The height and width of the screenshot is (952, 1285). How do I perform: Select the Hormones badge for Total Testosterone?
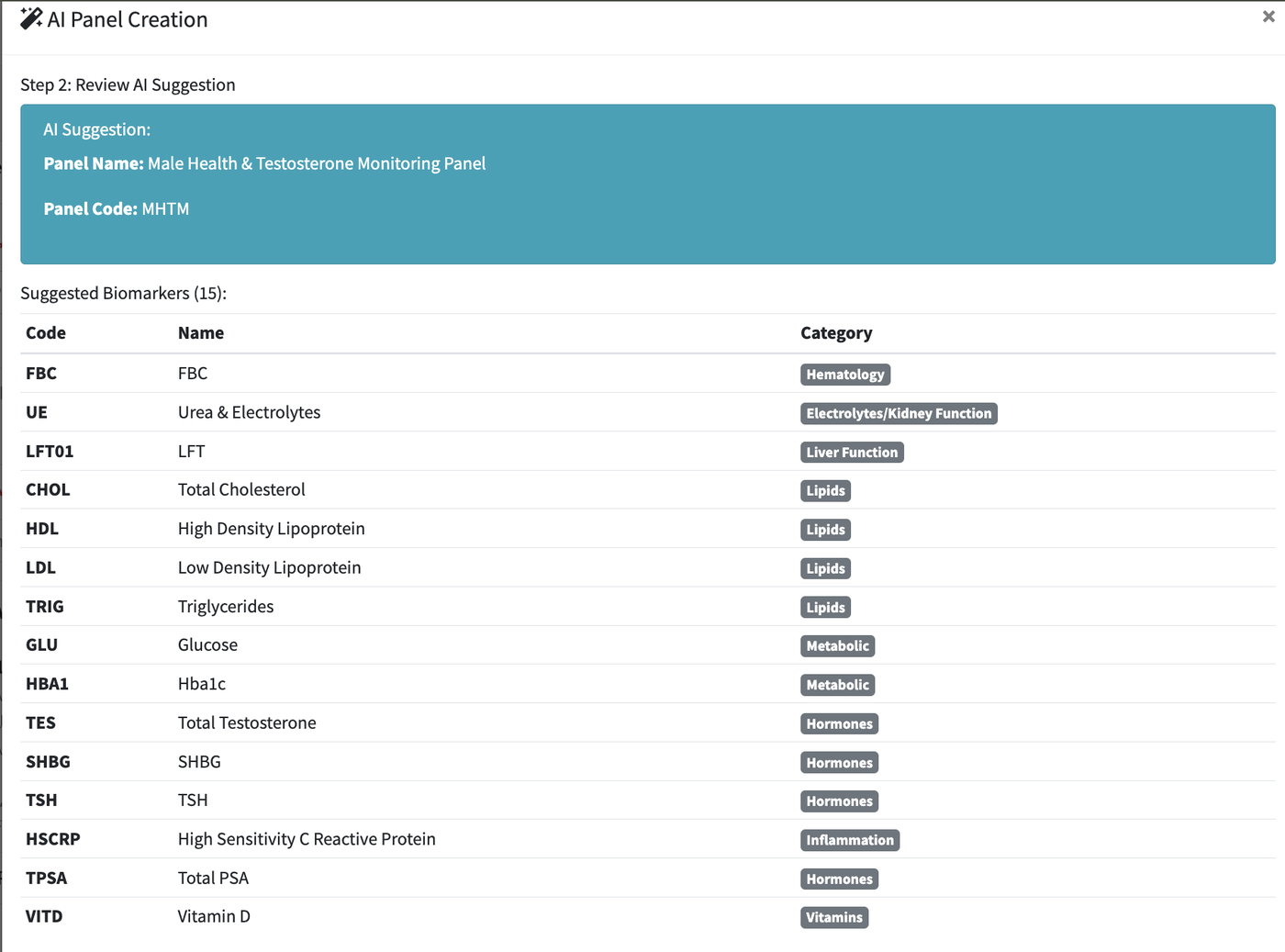click(x=839, y=724)
